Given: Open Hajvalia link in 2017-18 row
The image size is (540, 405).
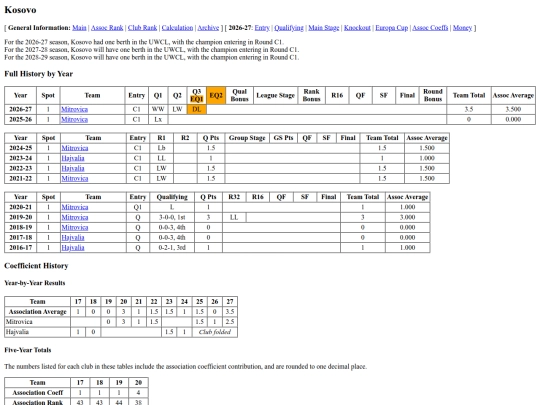Looking at the screenshot, I should 73,238.
